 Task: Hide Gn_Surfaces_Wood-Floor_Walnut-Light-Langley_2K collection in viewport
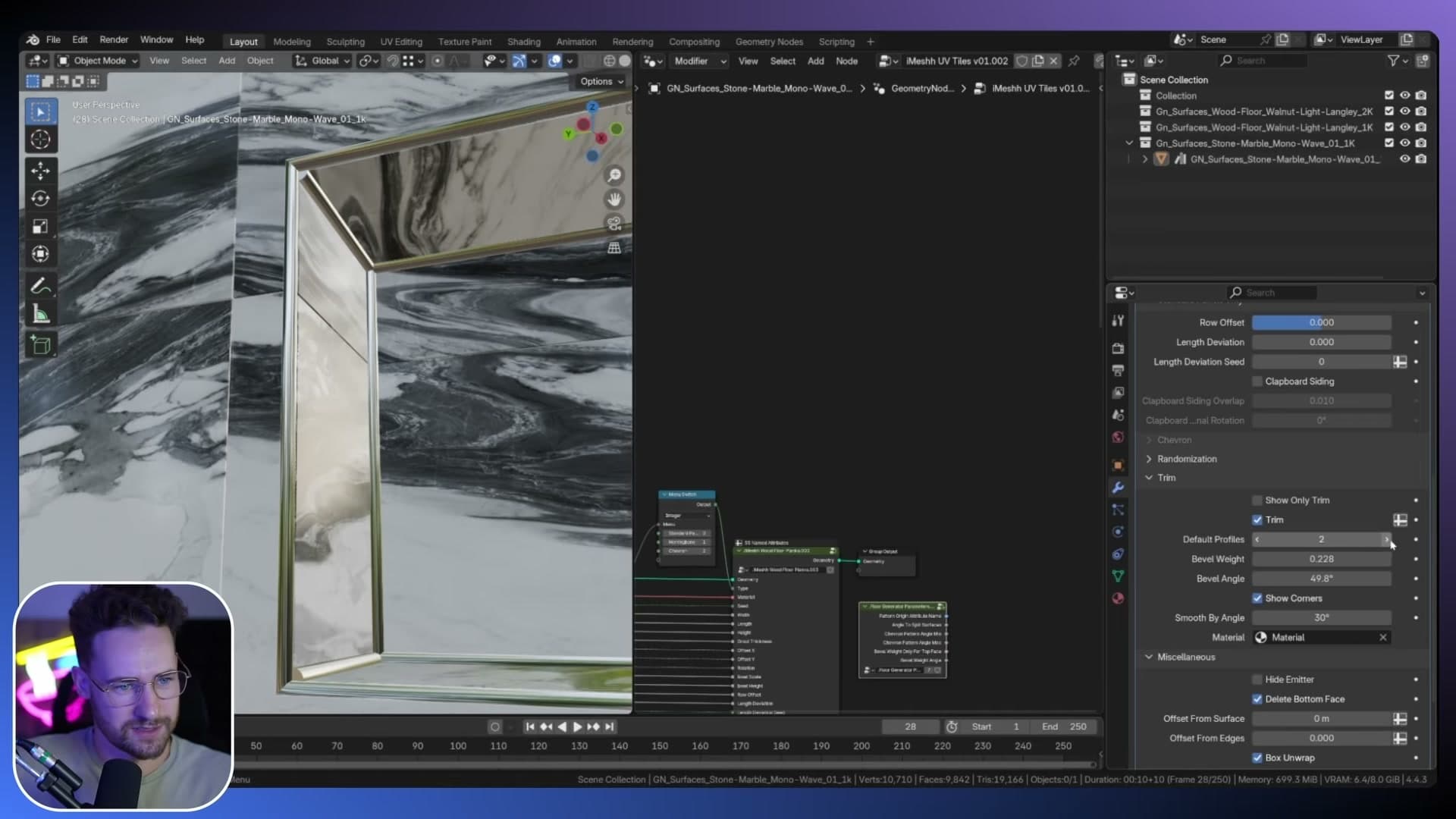(x=1405, y=111)
